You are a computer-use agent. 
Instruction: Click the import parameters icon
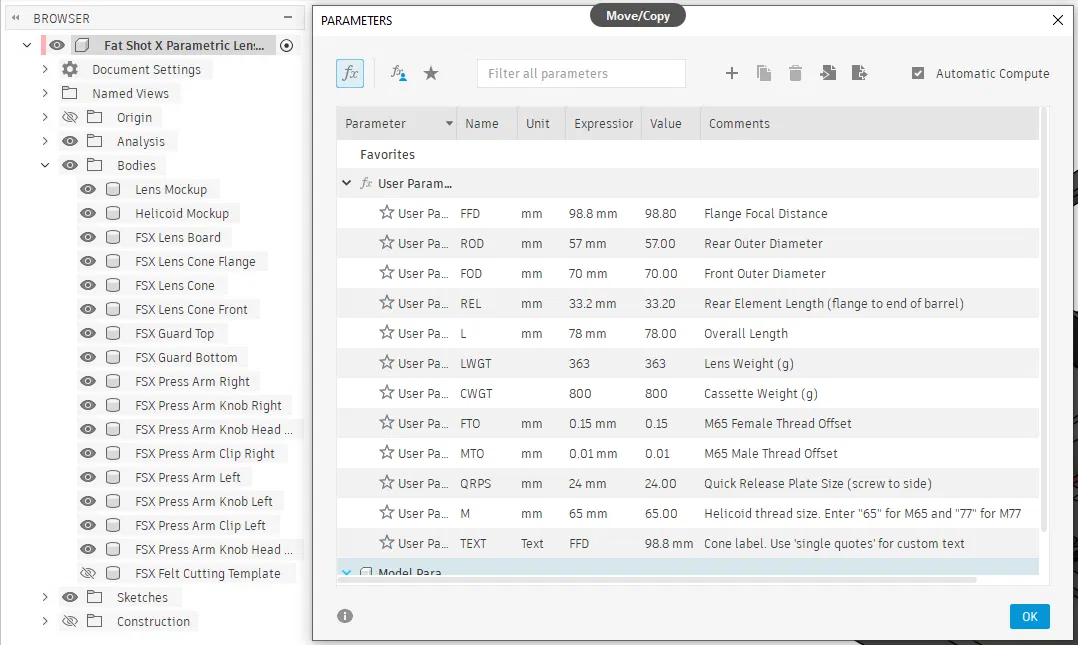[828, 74]
